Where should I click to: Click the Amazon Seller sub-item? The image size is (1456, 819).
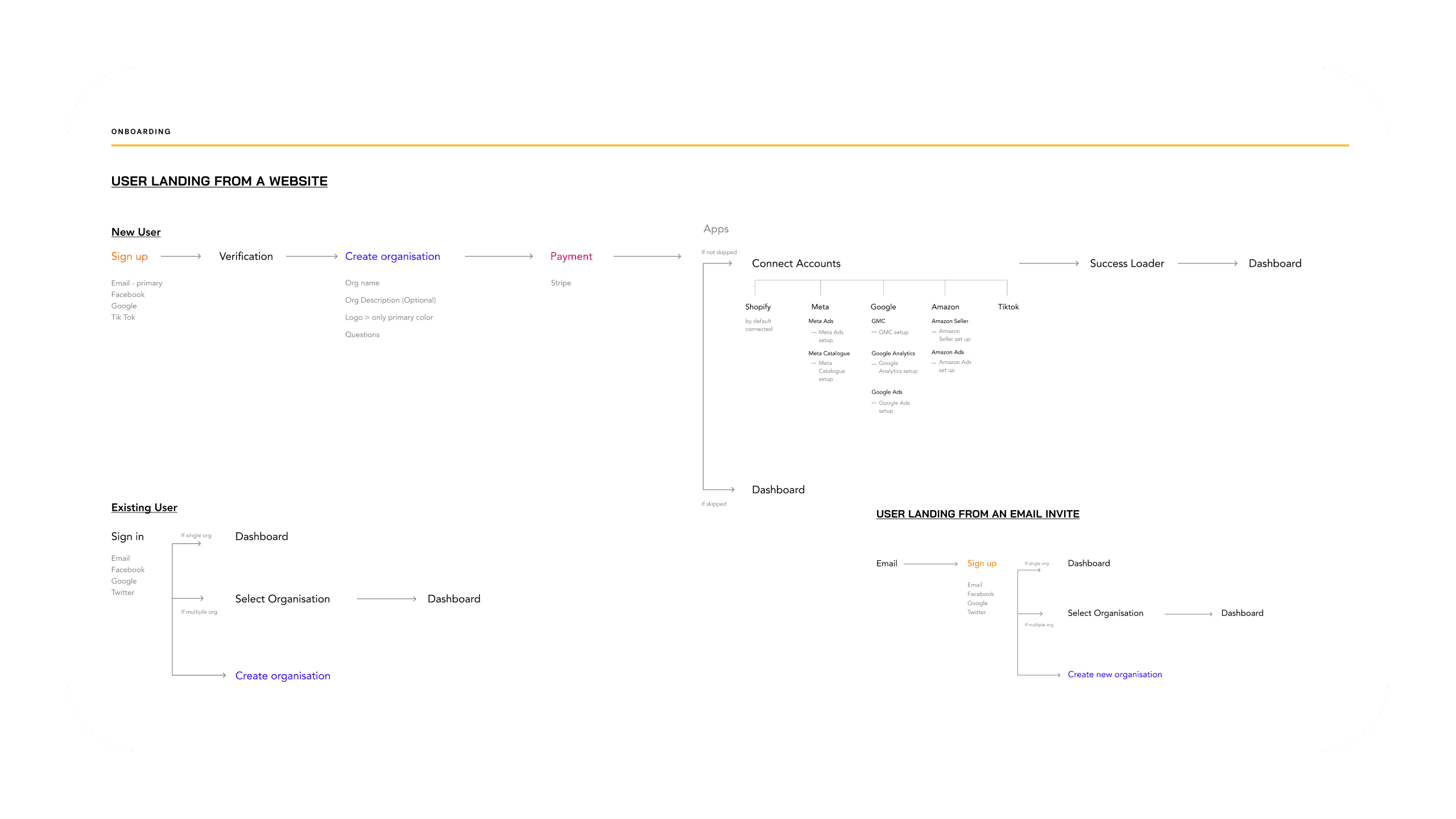point(949,321)
